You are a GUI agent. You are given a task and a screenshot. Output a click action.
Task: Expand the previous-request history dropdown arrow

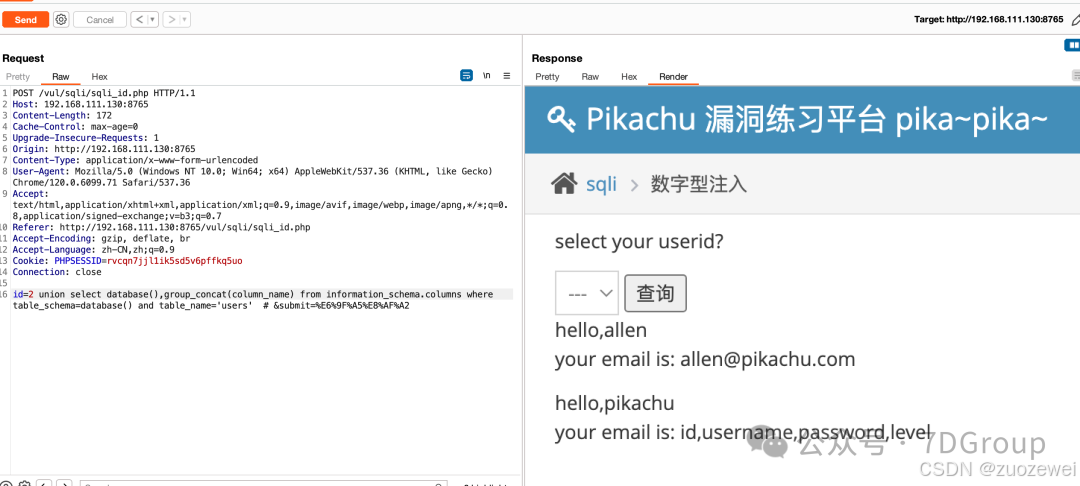152,19
